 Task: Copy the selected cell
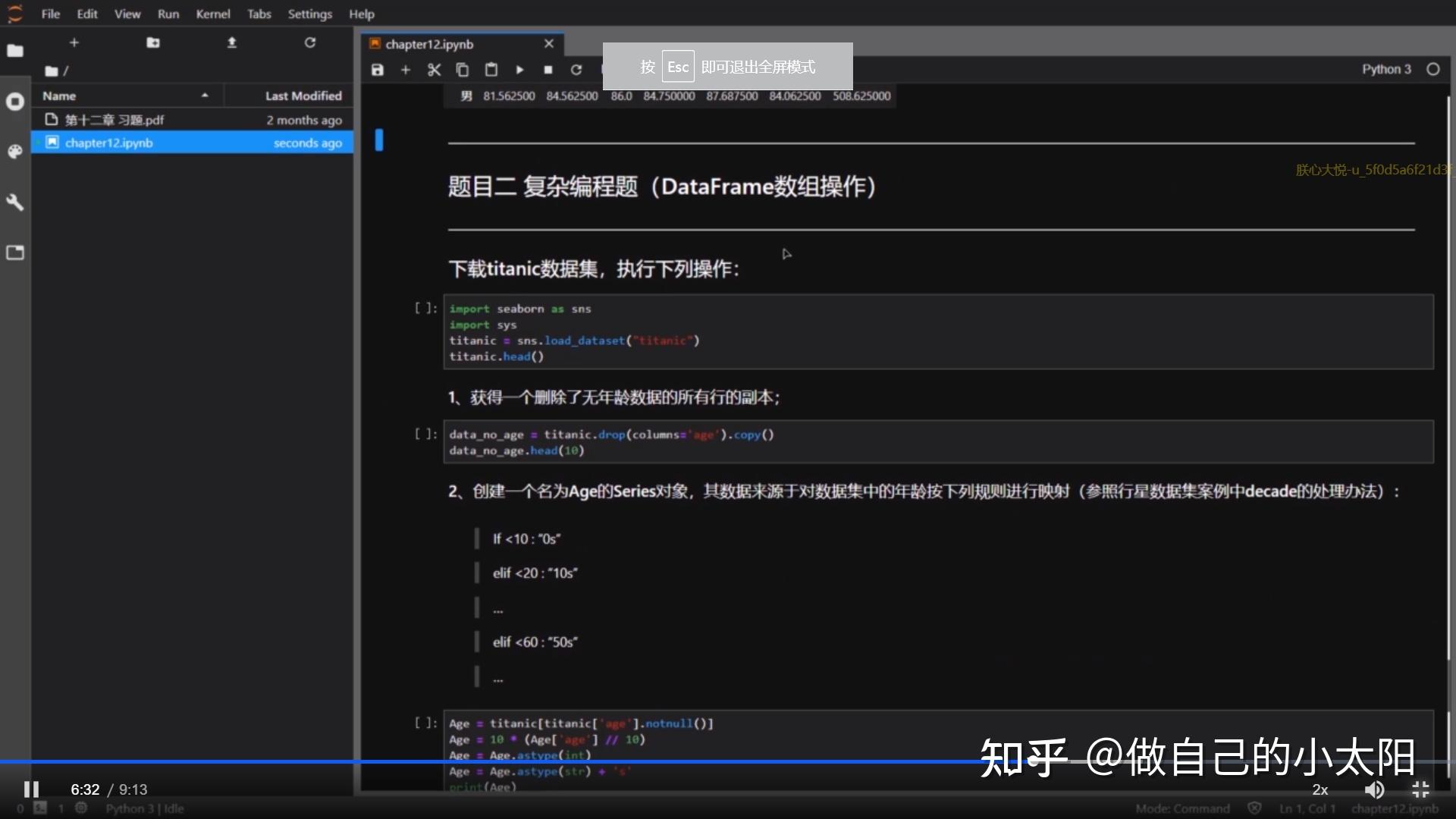point(463,70)
